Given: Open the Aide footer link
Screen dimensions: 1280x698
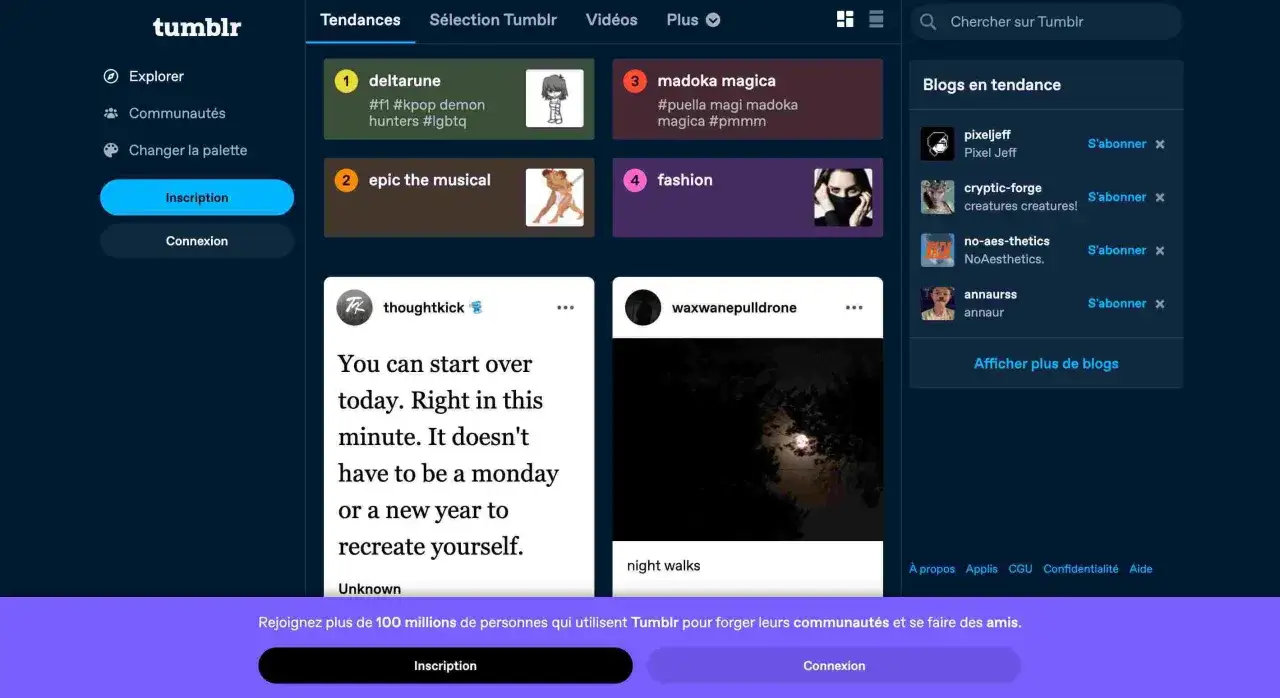Looking at the screenshot, I should 1141,569.
